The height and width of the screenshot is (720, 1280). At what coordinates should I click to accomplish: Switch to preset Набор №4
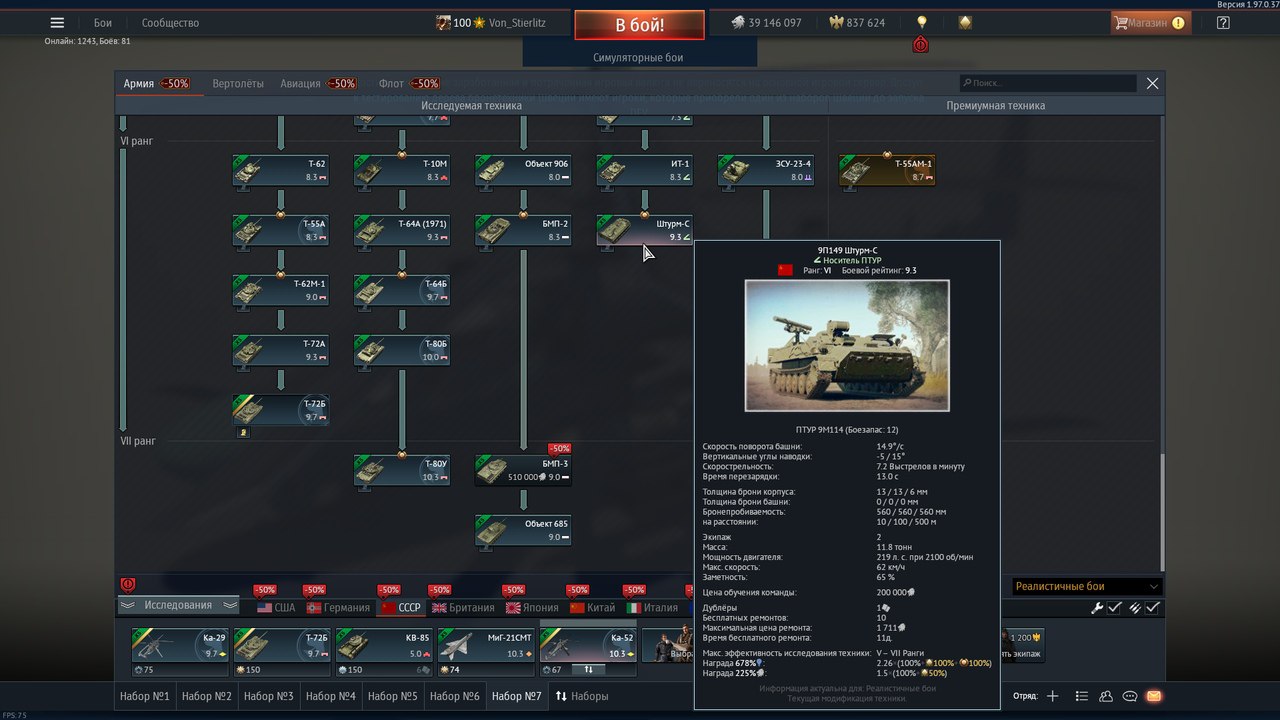[x=331, y=696]
